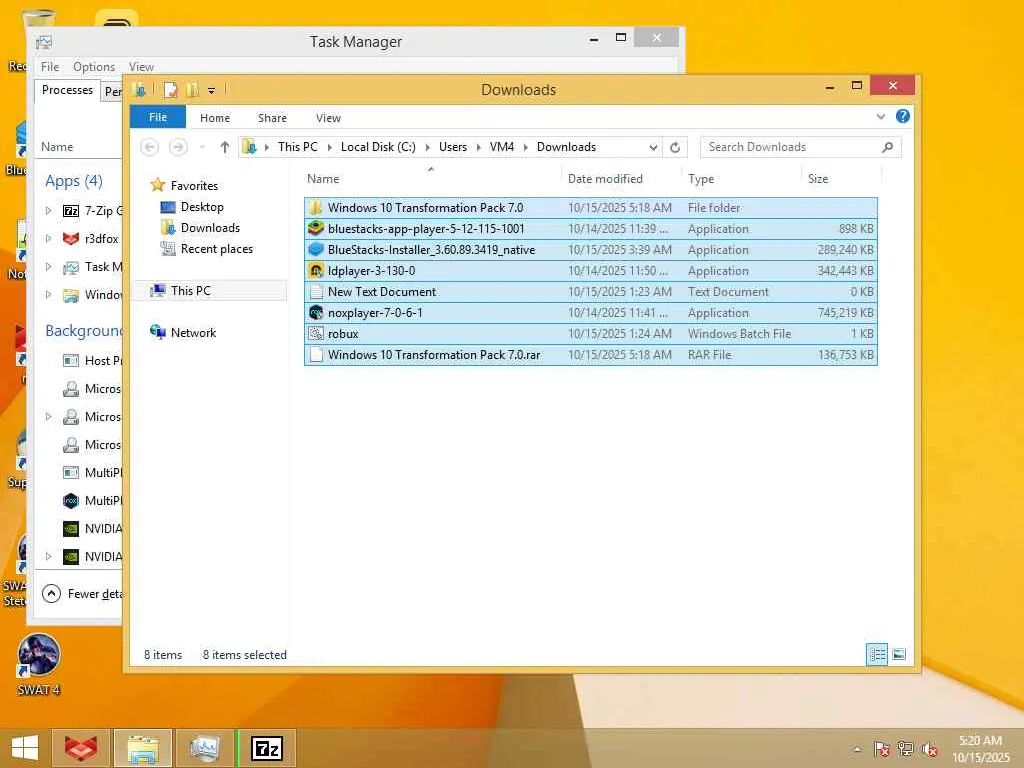
Task: Open Explorer help question mark icon
Action: pos(903,116)
